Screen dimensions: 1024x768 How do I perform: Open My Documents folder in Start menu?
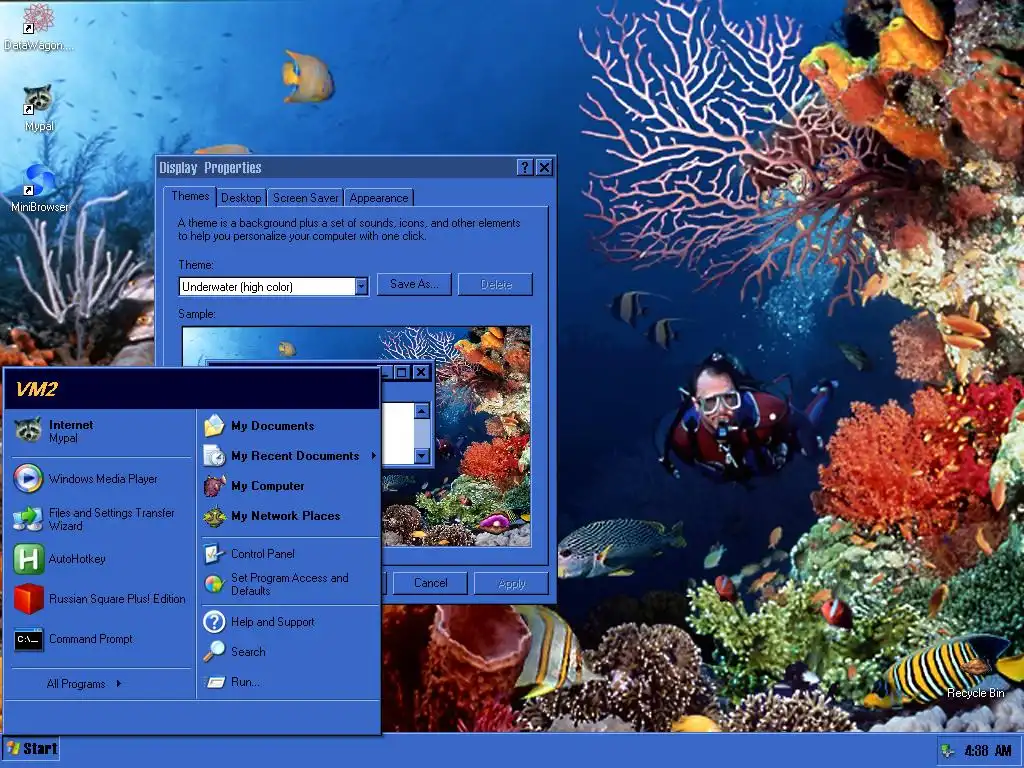pos(290,426)
